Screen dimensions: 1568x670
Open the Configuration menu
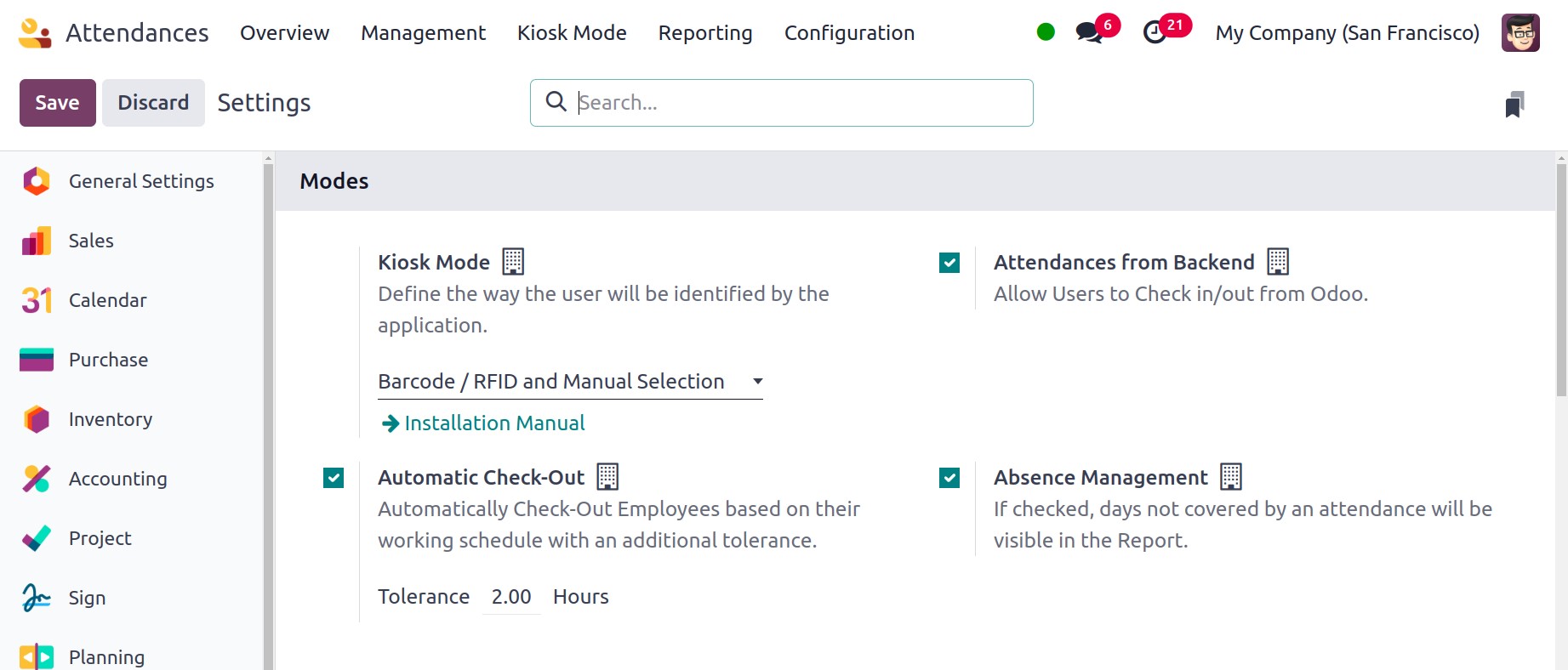849,33
